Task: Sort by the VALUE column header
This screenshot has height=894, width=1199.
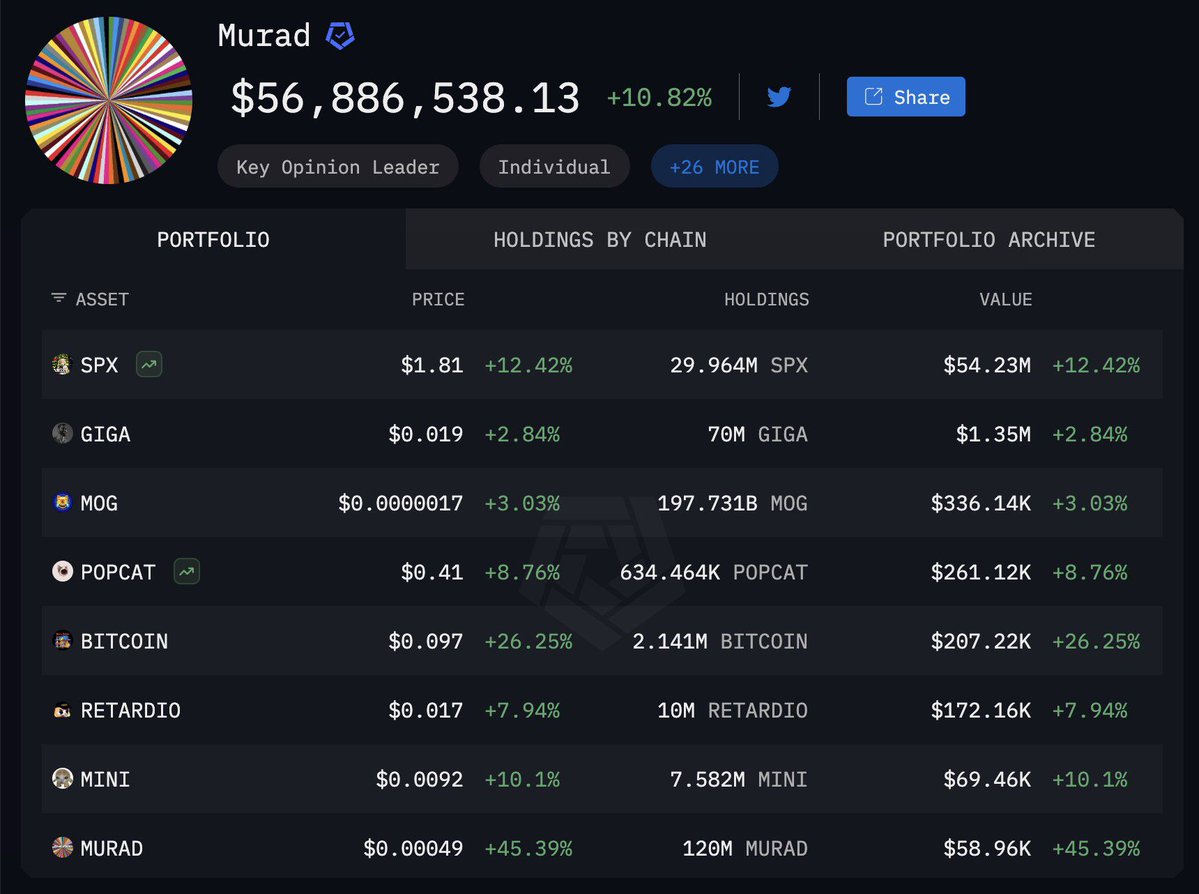Action: (1006, 299)
